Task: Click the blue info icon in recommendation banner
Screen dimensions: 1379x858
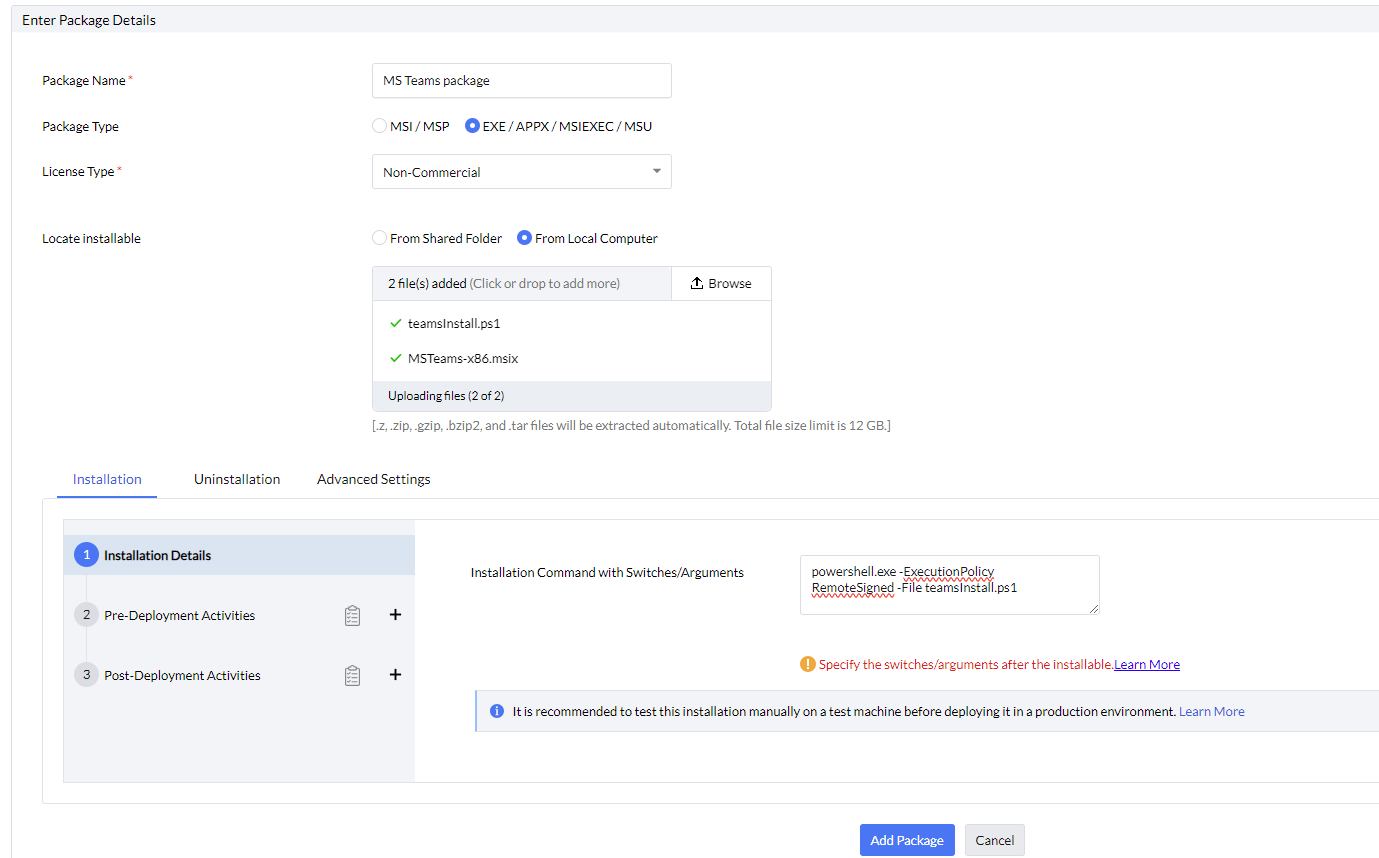Action: [x=497, y=711]
